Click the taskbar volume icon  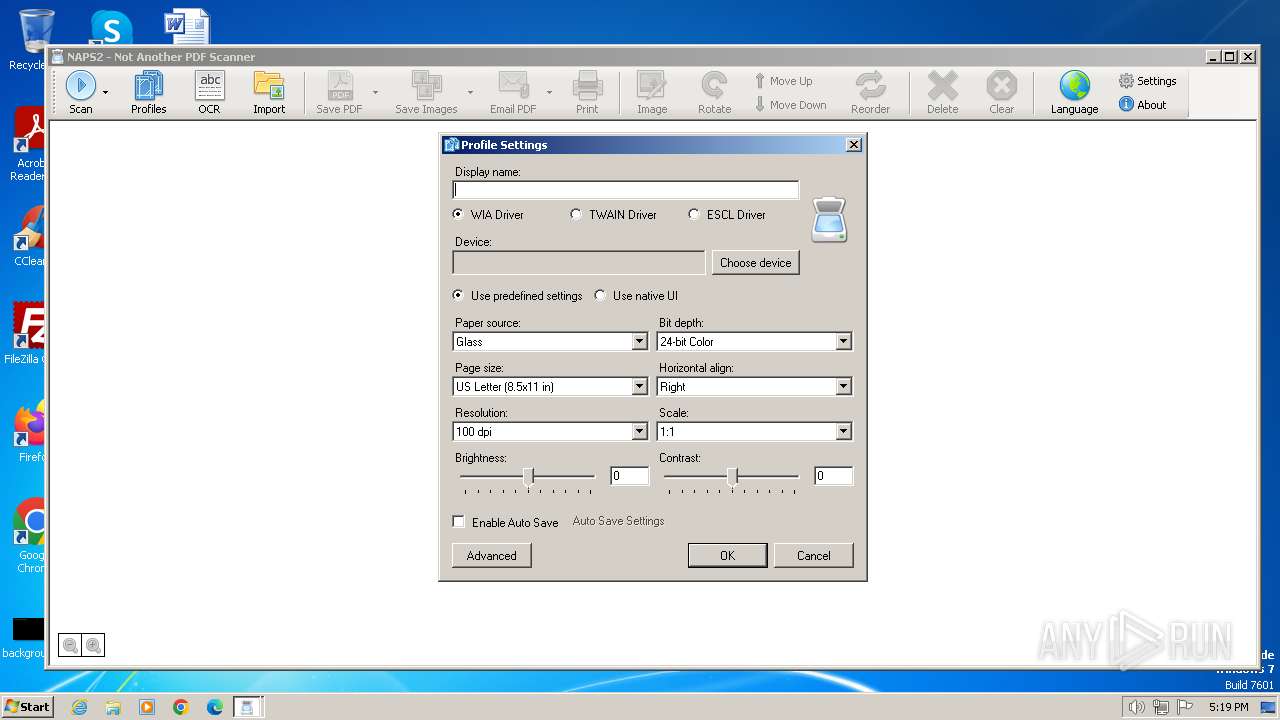(1136, 707)
